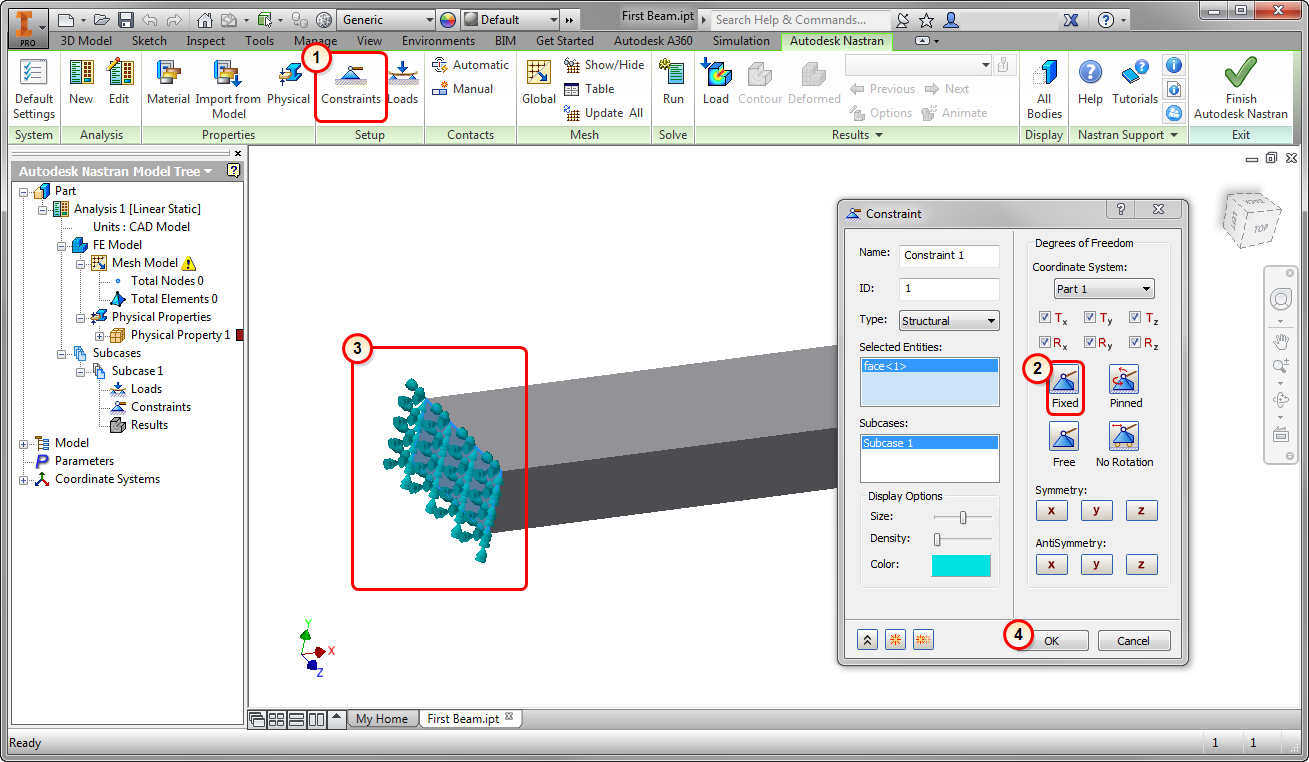The height and width of the screenshot is (762, 1309).
Task: Open the Loads tool in Setup
Action: 403,82
